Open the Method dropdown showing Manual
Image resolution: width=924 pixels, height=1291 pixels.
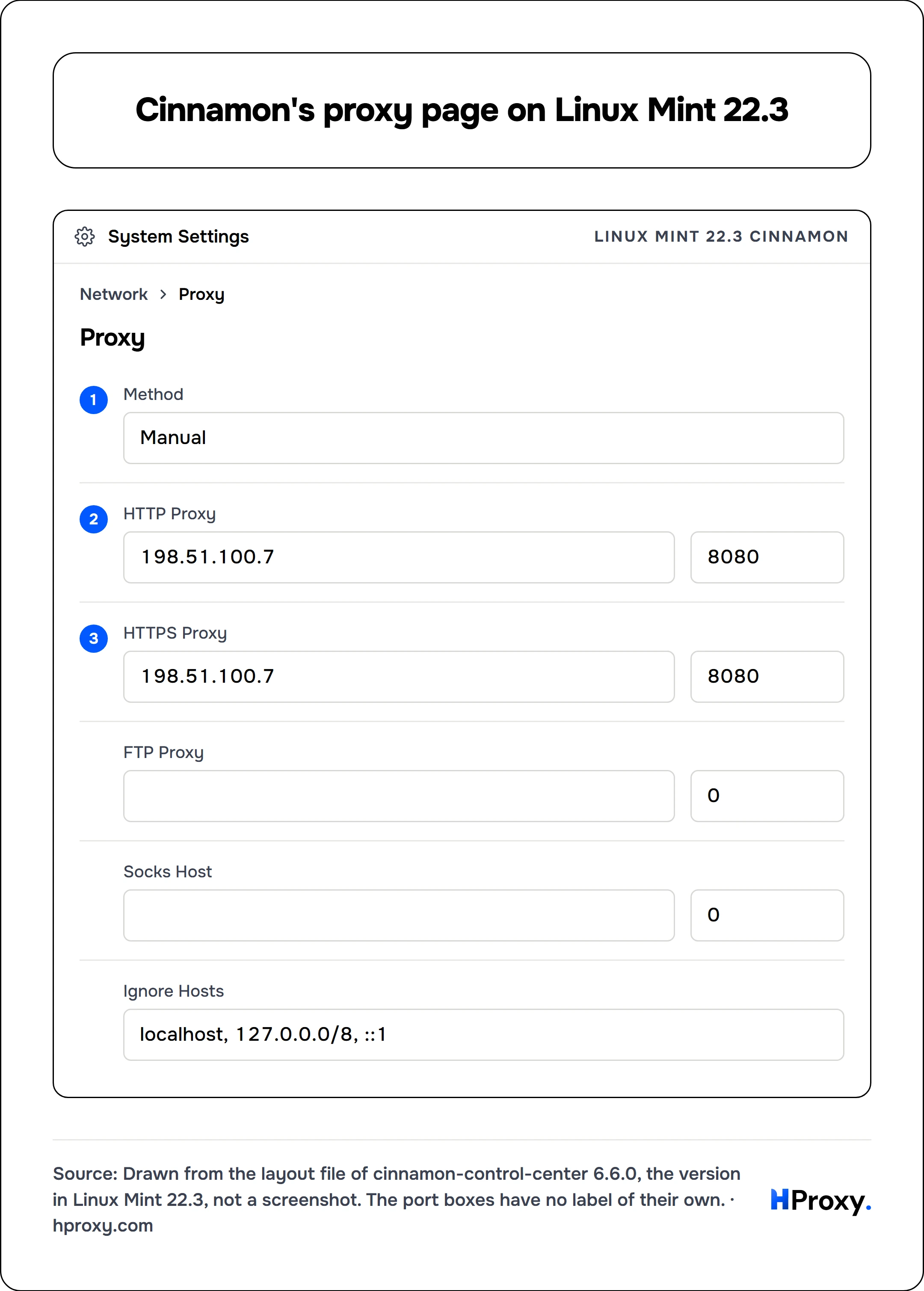483,438
